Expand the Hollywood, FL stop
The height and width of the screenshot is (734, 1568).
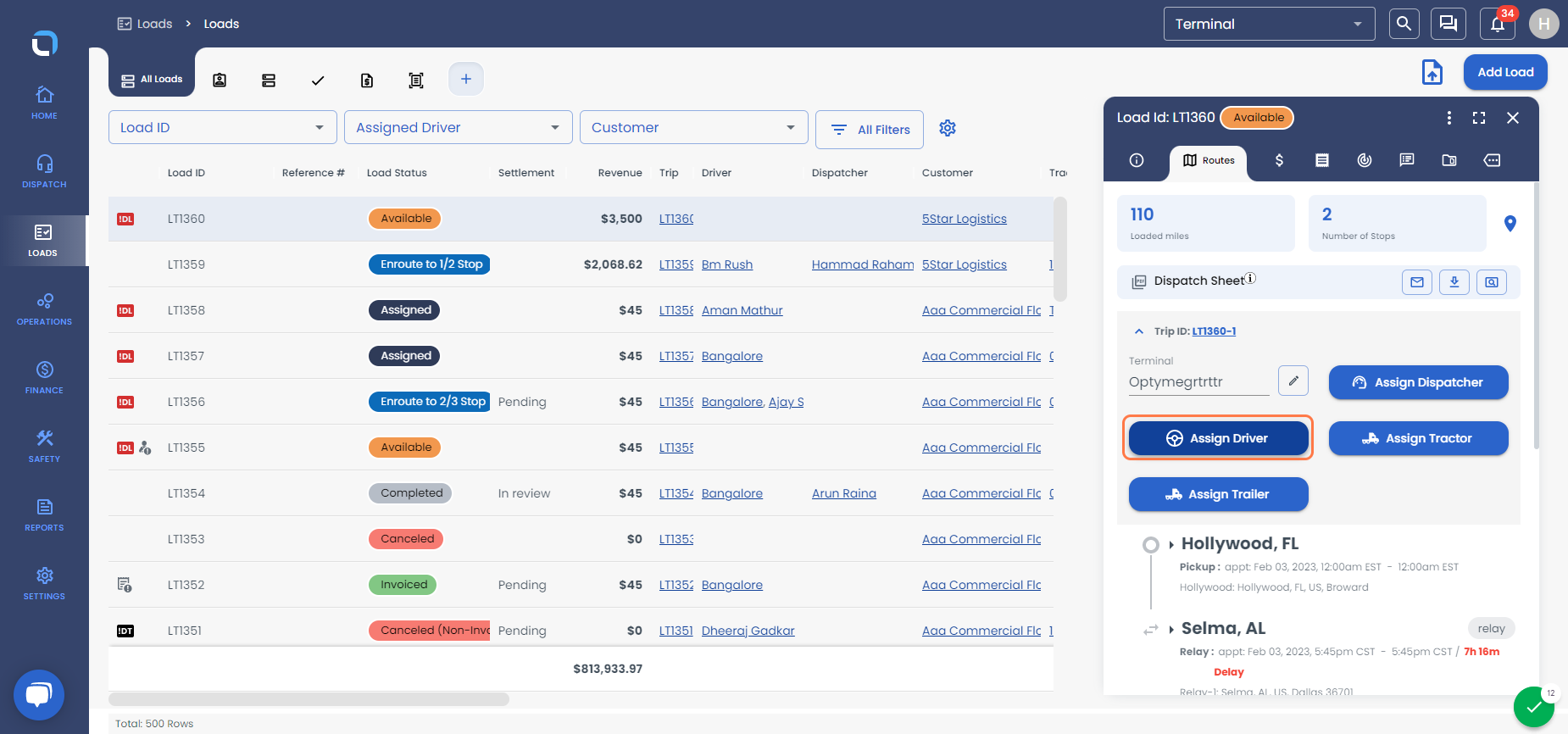pos(1171,545)
